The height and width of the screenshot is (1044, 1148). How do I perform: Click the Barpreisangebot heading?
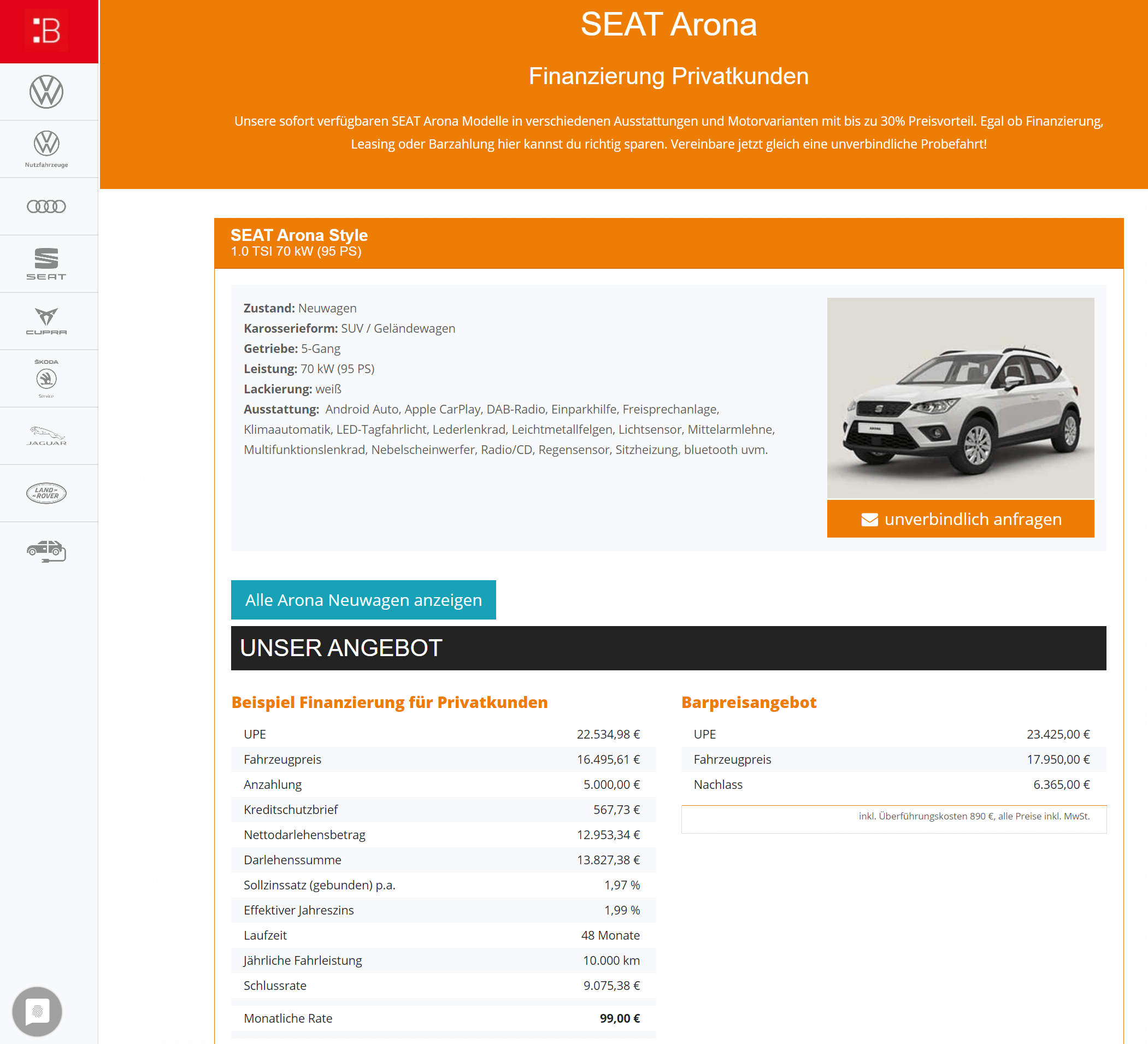click(x=749, y=702)
